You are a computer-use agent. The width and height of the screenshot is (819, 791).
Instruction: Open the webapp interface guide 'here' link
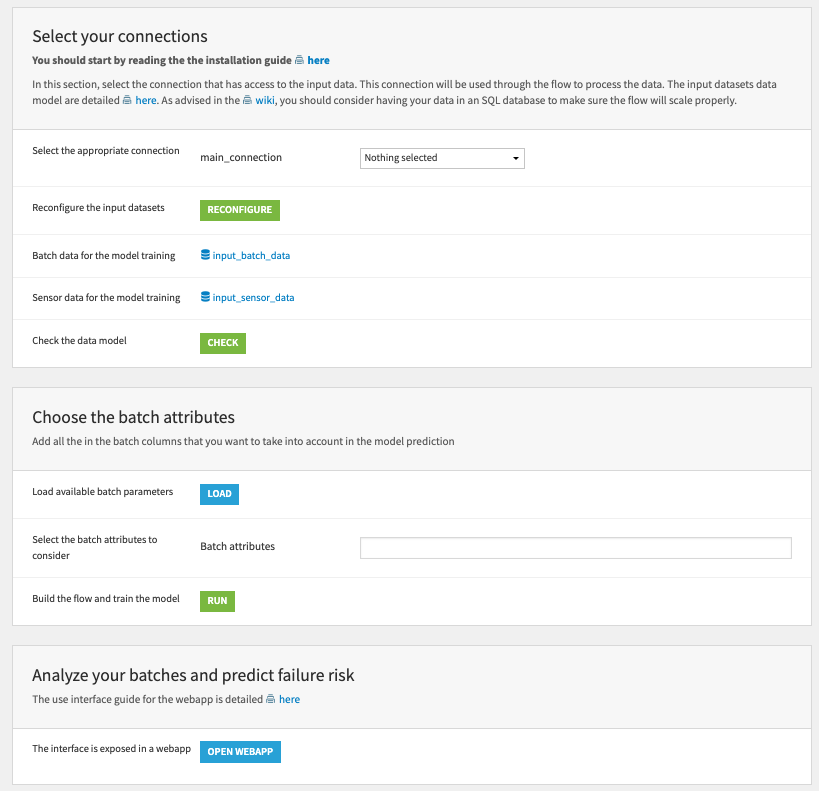click(290, 699)
